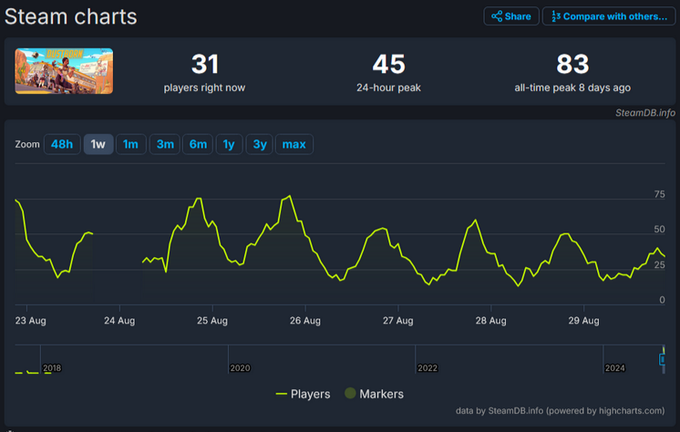Select the 1w zoom range
Viewport: 680px width, 432px height.
[x=98, y=145]
